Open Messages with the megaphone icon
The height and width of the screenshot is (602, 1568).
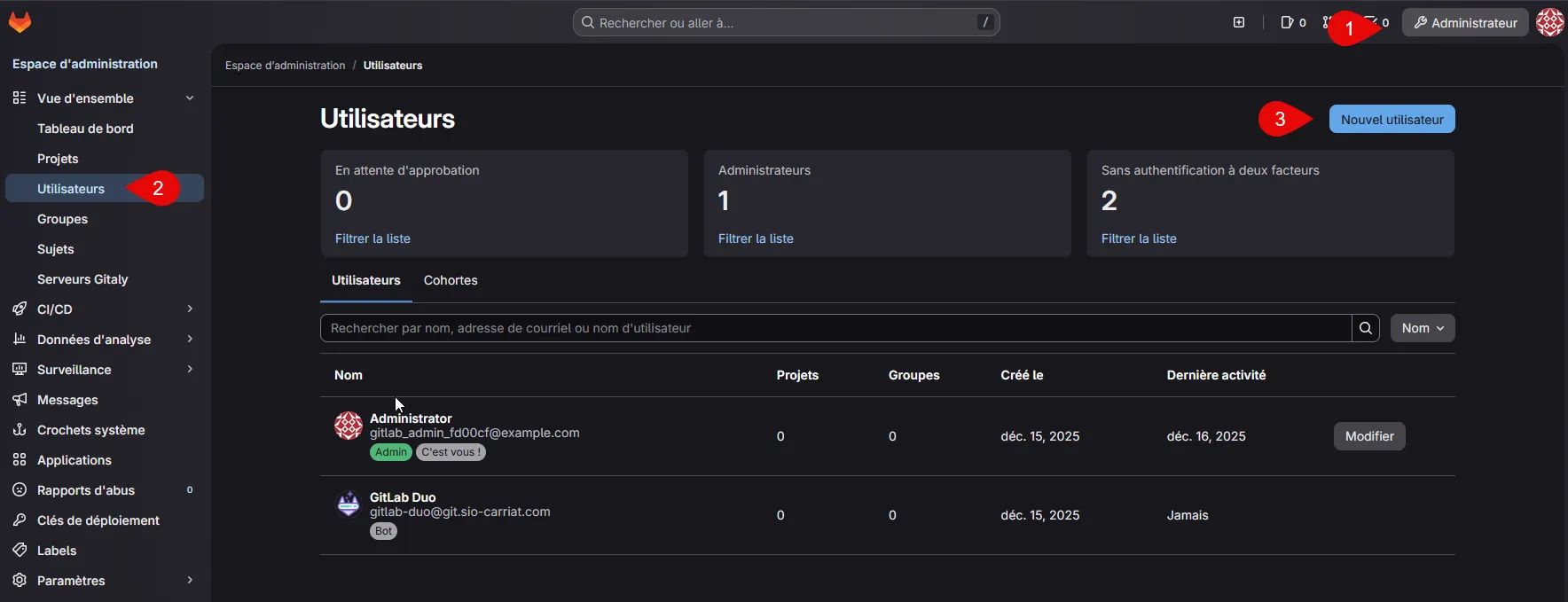tap(67, 400)
